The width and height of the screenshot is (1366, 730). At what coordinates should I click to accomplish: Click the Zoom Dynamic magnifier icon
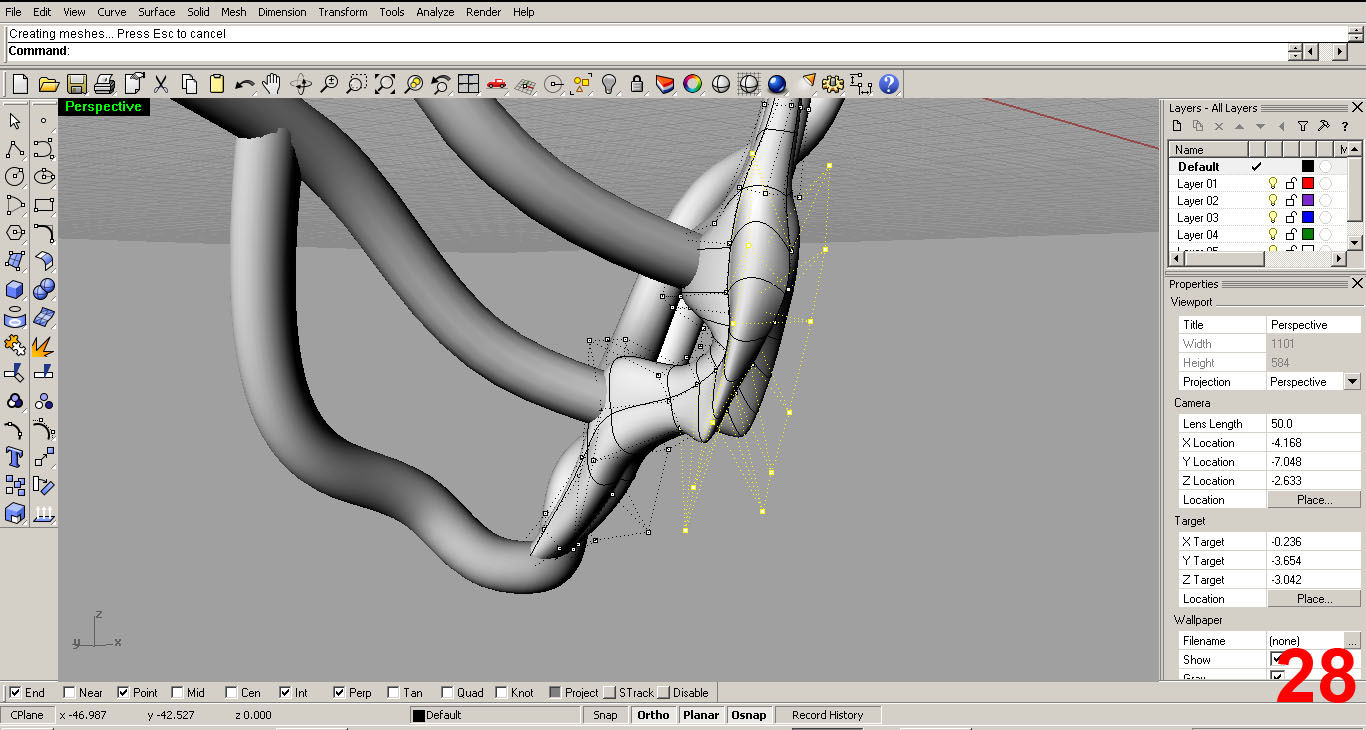coord(329,84)
